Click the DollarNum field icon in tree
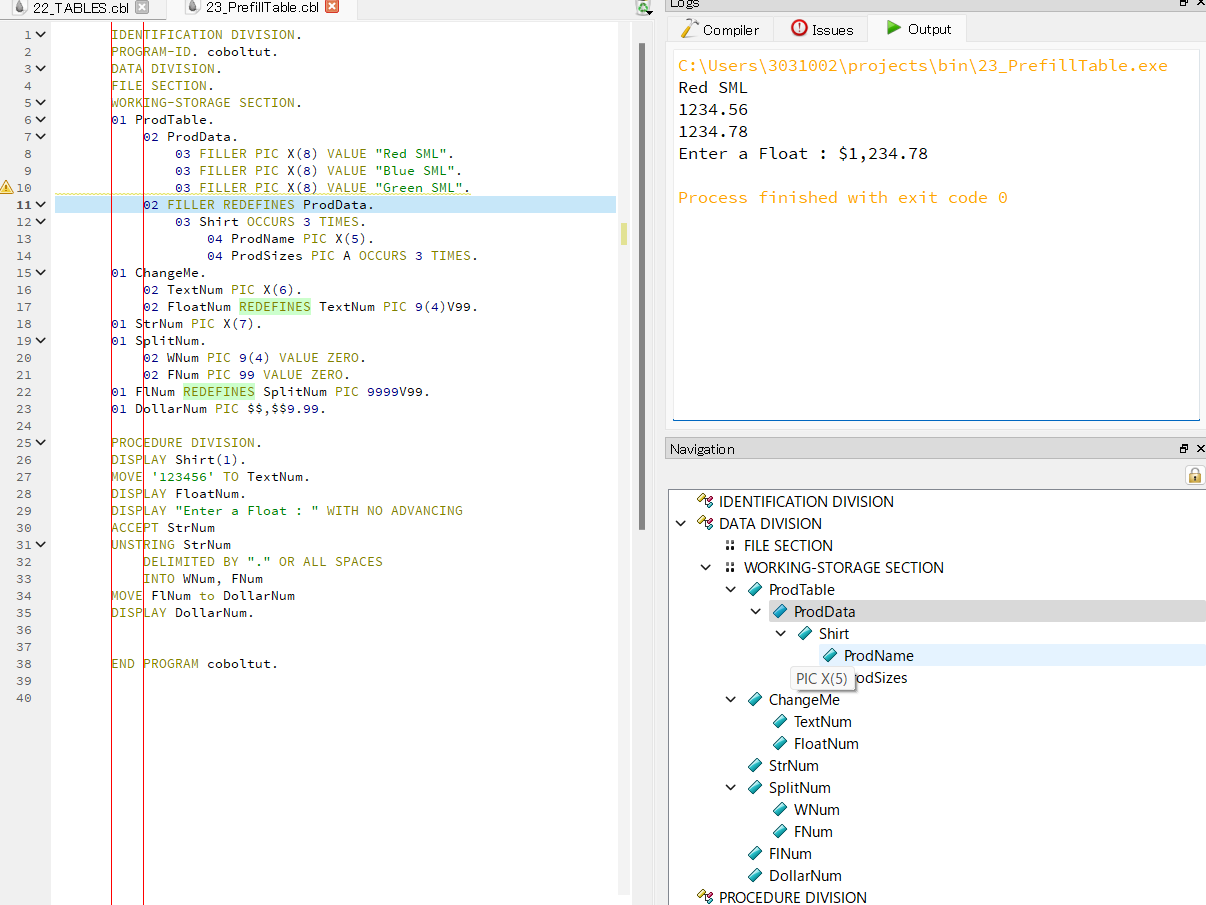The width and height of the screenshot is (1206, 905). tap(755, 875)
